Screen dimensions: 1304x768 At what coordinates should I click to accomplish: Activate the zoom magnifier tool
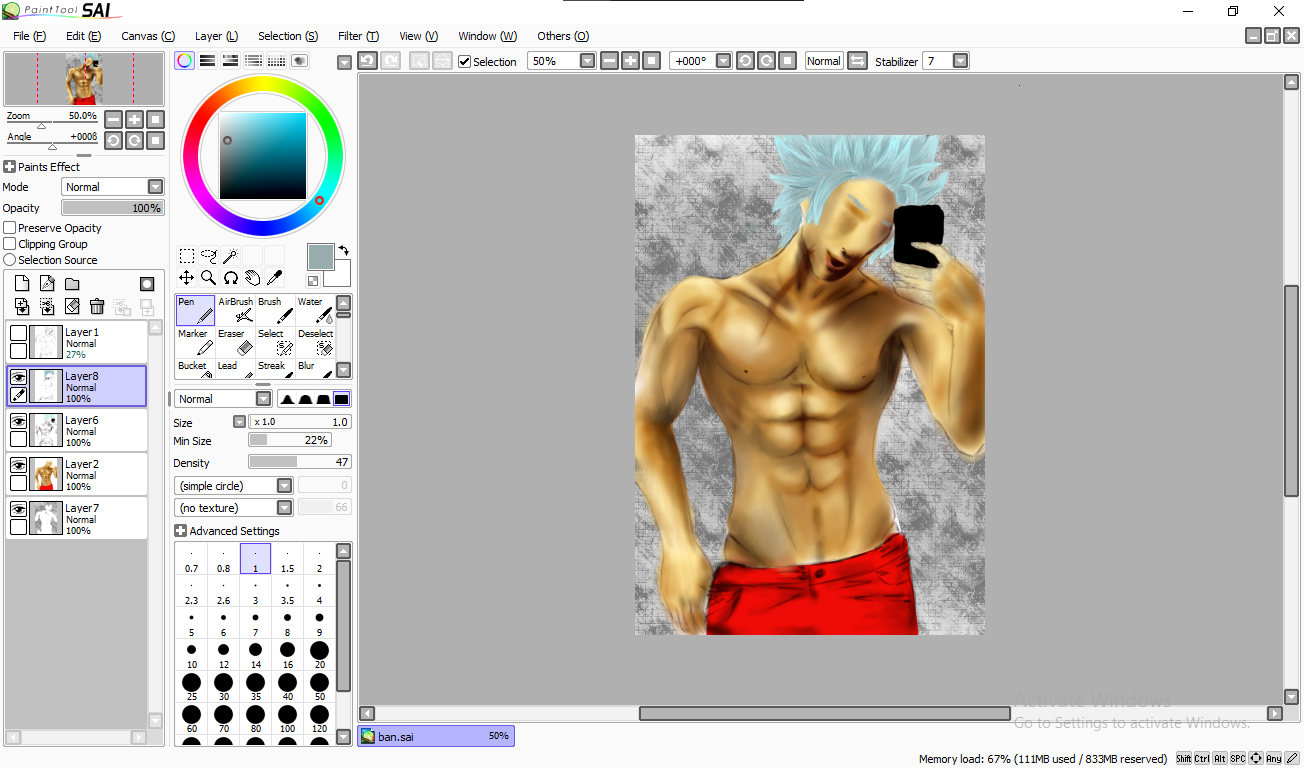(x=209, y=278)
